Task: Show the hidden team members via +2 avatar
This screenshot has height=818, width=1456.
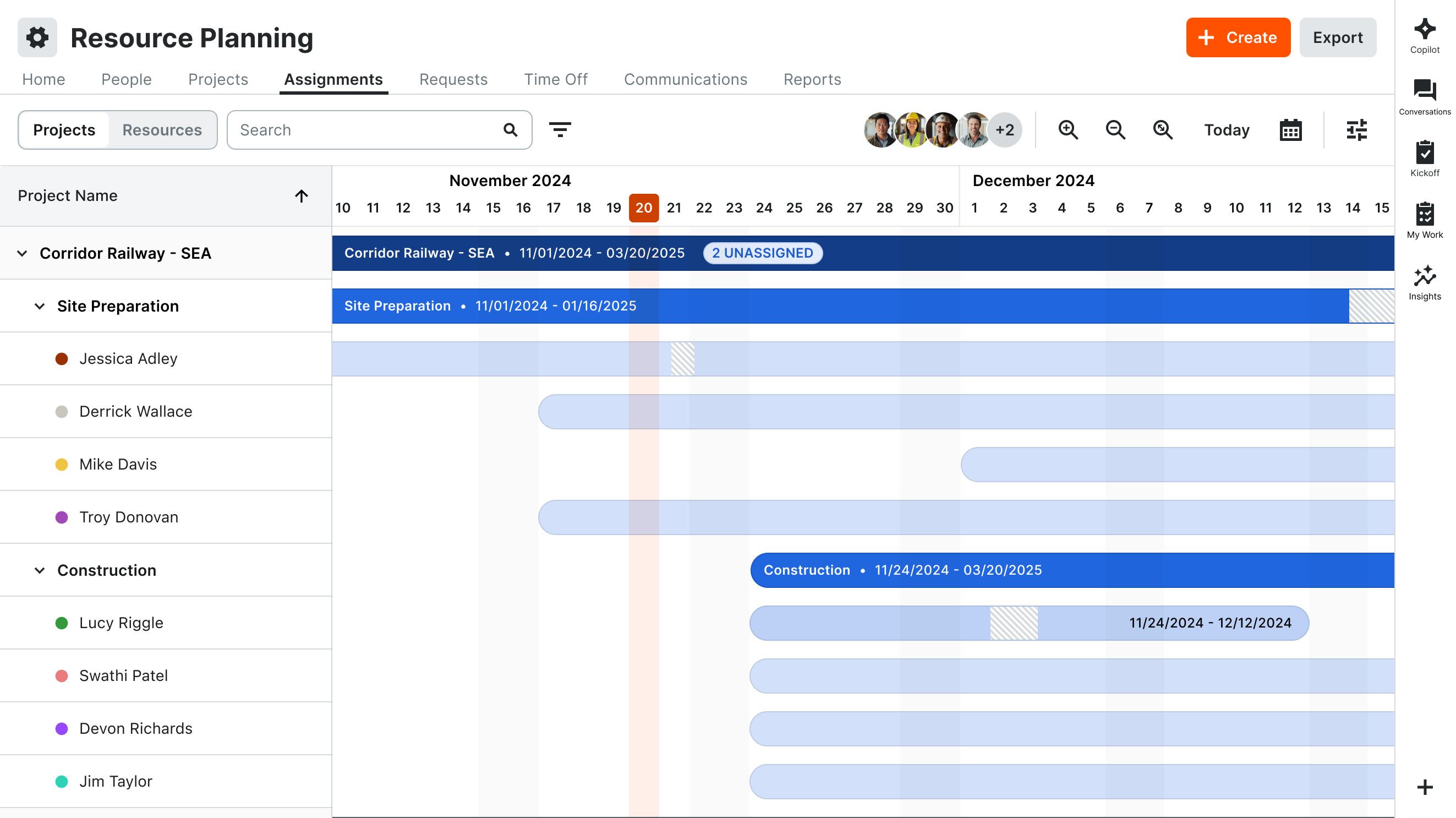Action: (x=1005, y=129)
